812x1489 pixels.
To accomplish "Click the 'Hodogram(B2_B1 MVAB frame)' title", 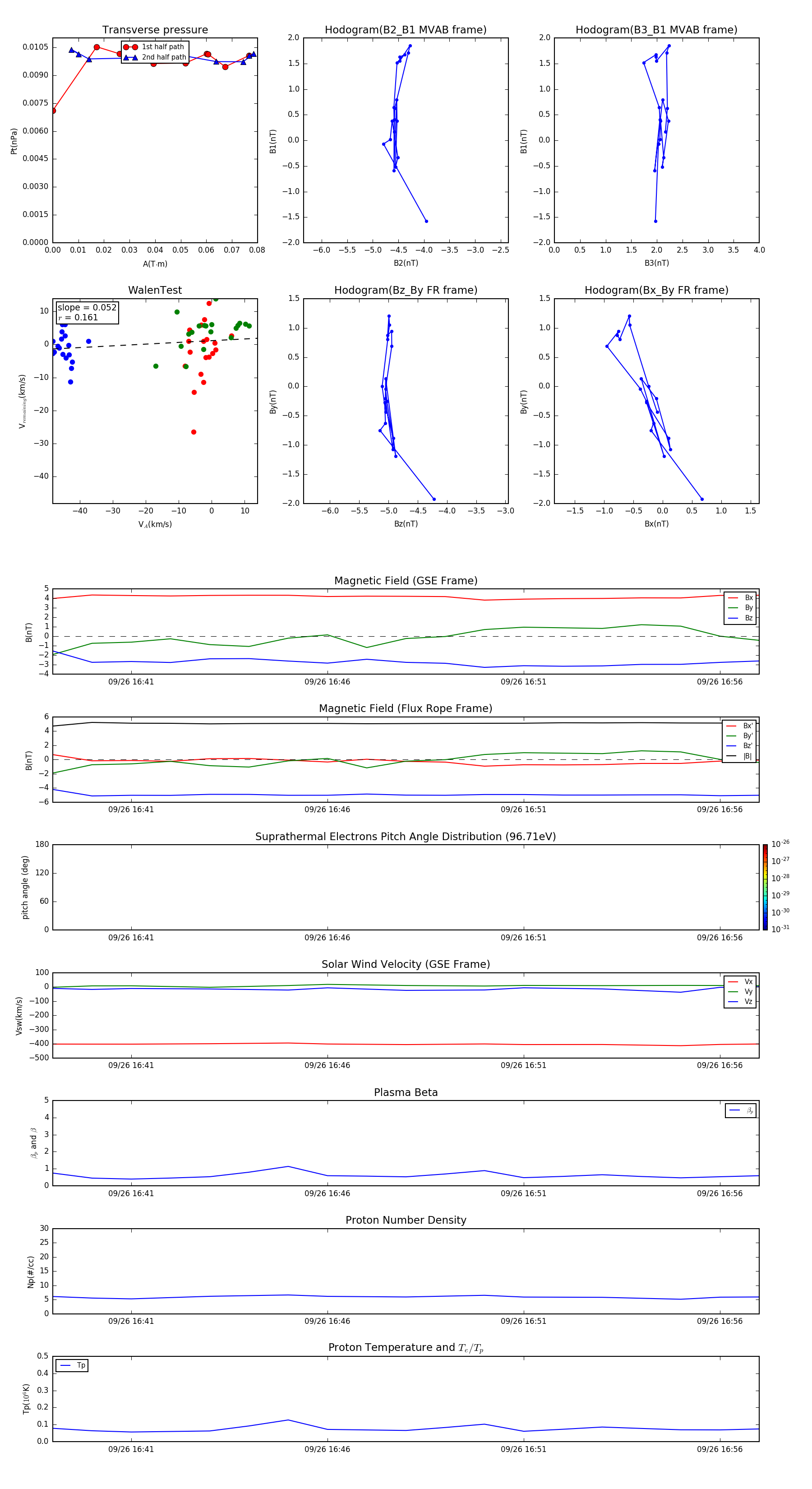I will coord(406,29).
